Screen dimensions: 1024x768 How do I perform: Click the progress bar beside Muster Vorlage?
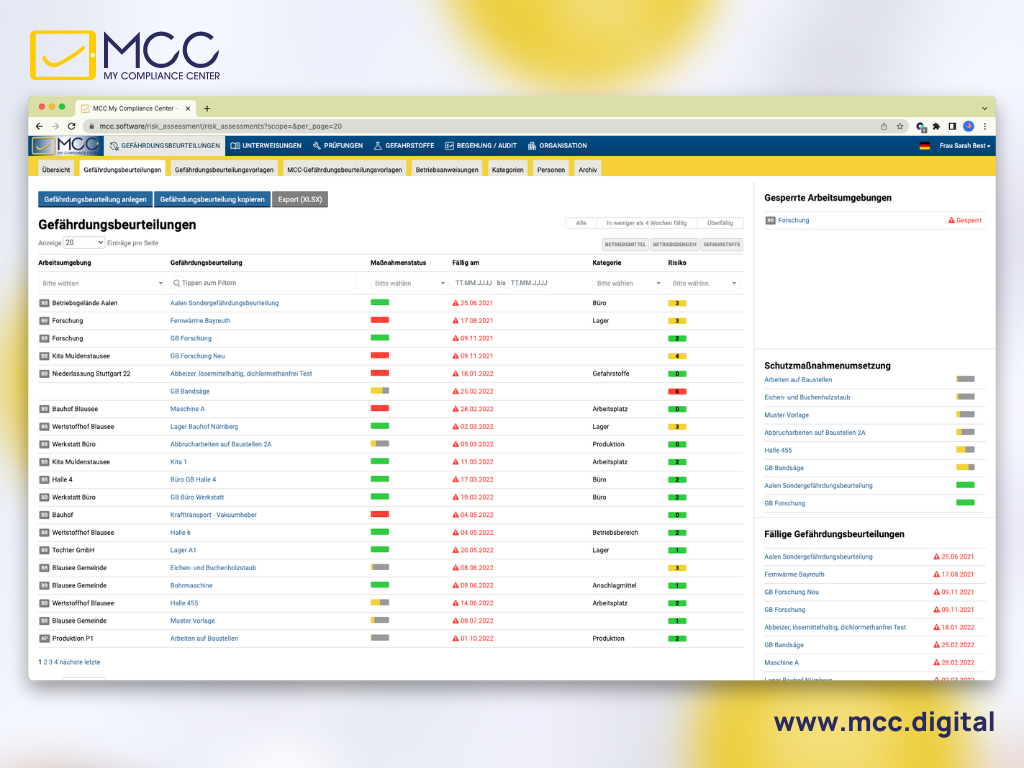coord(963,414)
